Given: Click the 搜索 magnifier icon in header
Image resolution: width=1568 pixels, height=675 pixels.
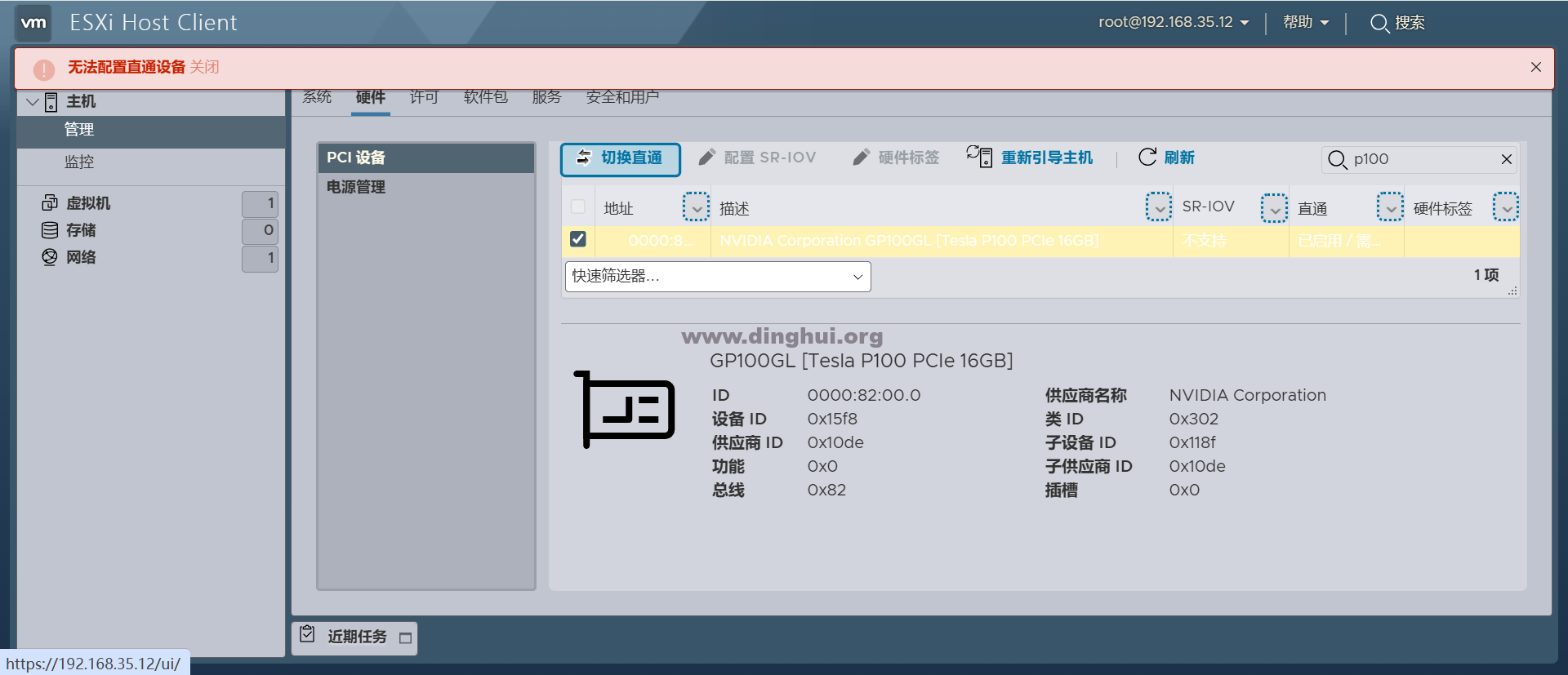Looking at the screenshot, I should tap(1379, 23).
